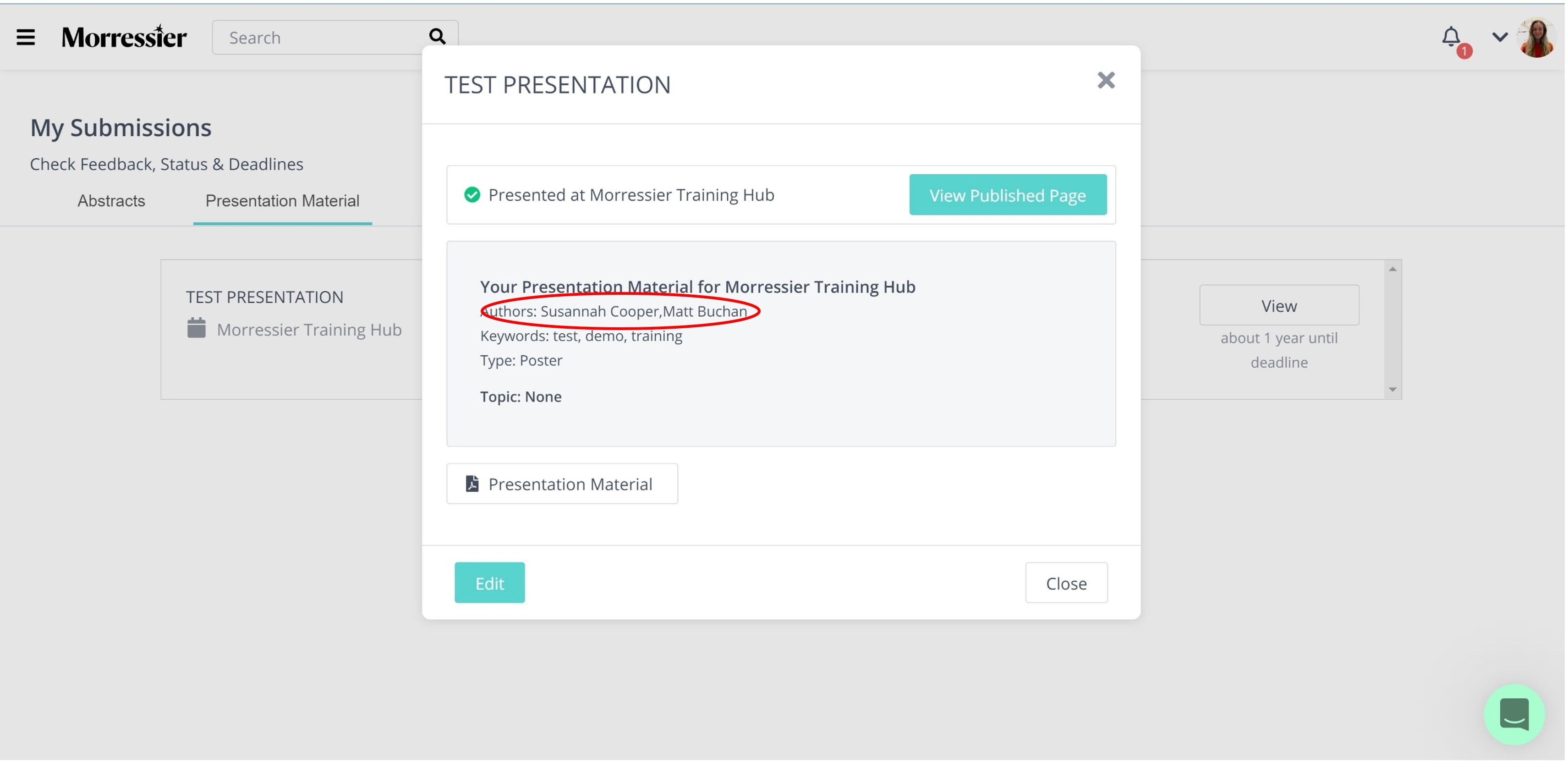Screen dimensions: 1568x761
Task: Click the Edit button
Action: (x=489, y=583)
